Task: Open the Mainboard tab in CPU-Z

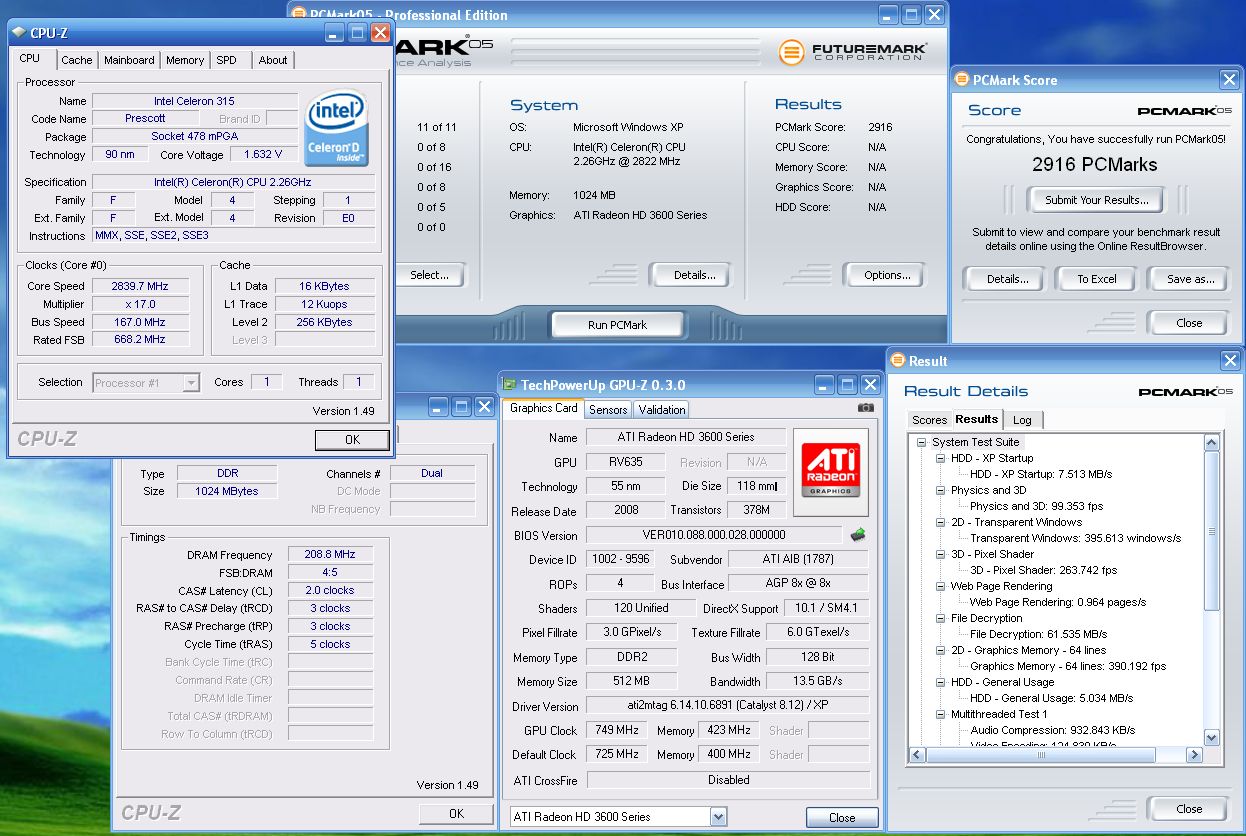Action: point(129,60)
